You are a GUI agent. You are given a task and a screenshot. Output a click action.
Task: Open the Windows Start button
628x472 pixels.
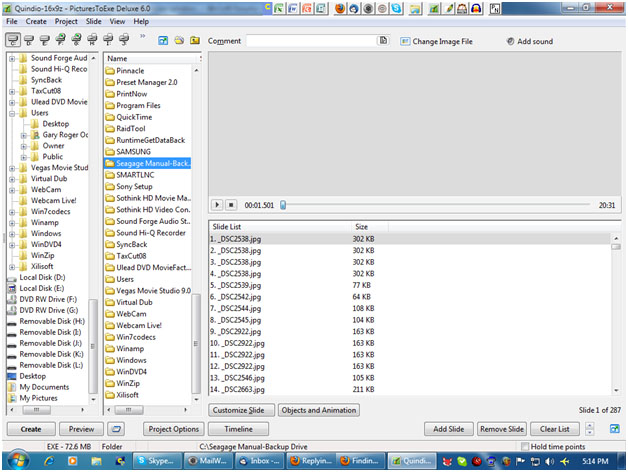(18, 461)
